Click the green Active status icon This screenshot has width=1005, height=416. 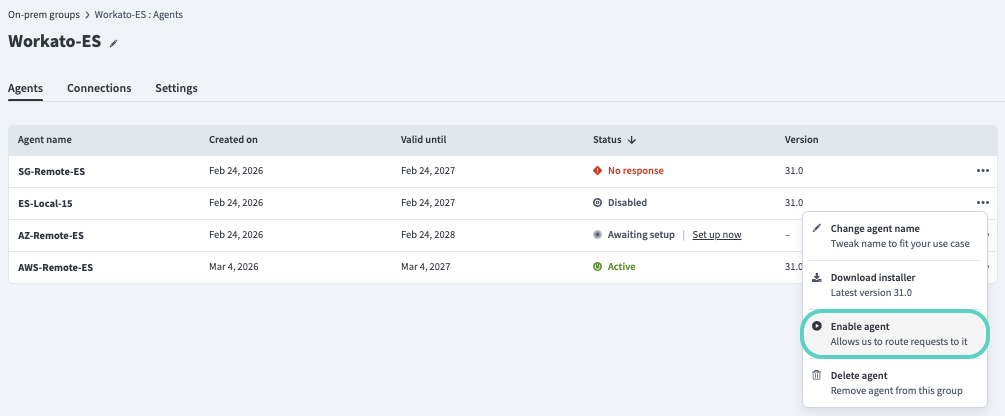(x=598, y=267)
